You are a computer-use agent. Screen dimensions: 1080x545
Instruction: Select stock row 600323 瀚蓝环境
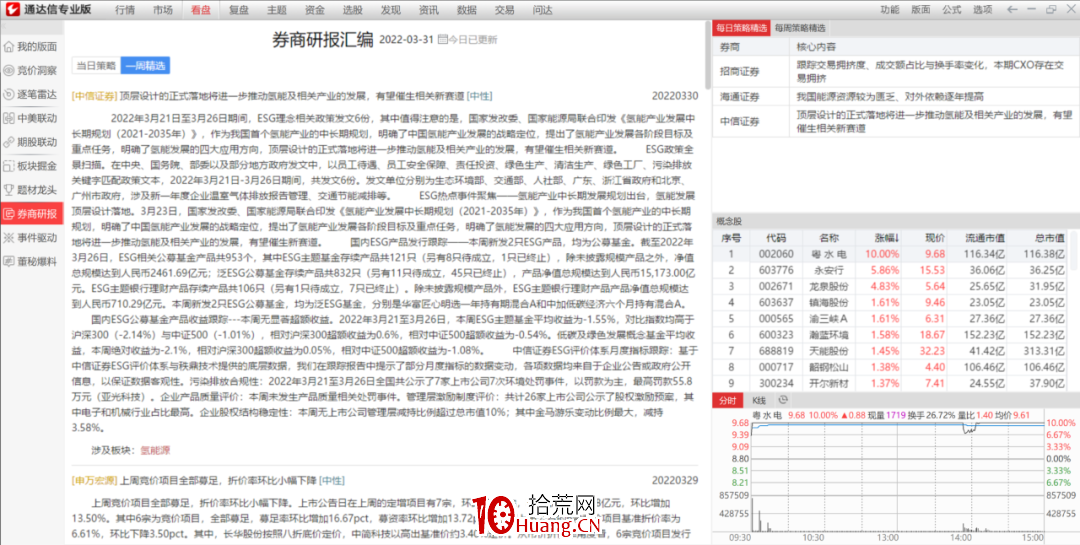890,334
